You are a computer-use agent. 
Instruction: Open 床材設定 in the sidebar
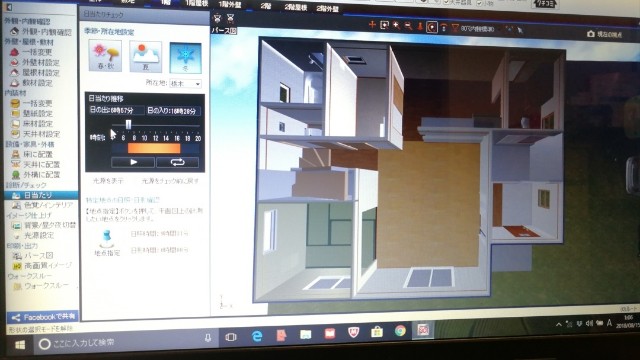pos(32,124)
